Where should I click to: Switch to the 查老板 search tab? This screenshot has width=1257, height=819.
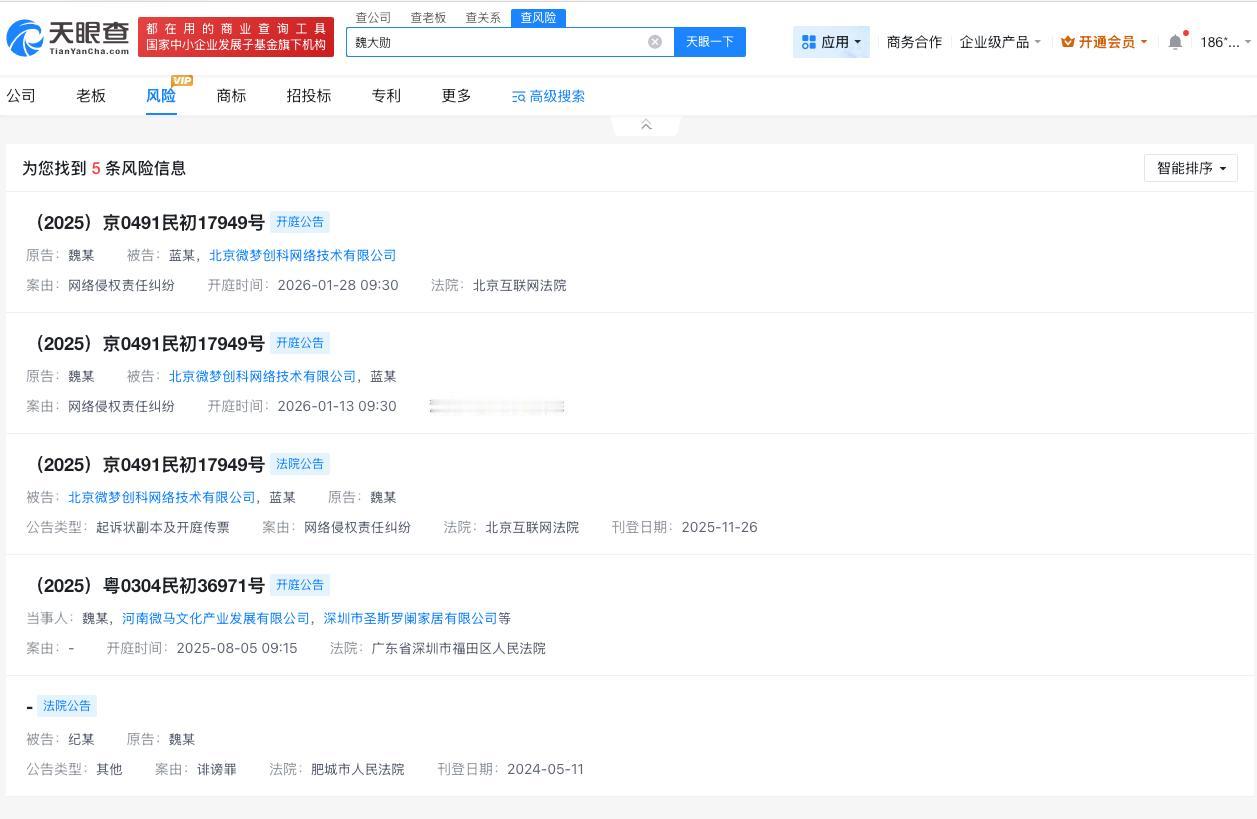point(428,18)
